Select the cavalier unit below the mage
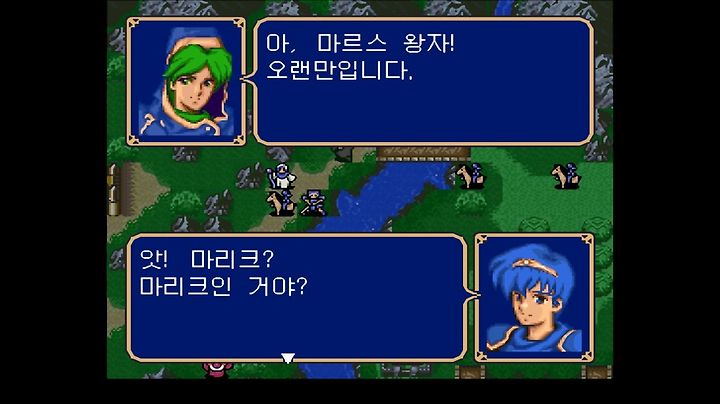 click(x=281, y=203)
